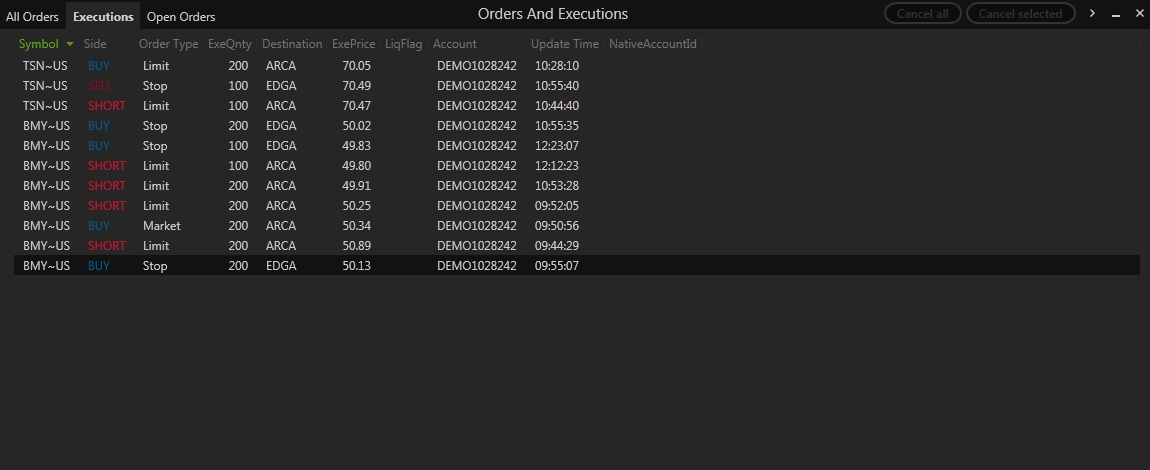Close the Orders And Executions window
Image resolution: width=1150 pixels, height=470 pixels.
tap(1139, 14)
